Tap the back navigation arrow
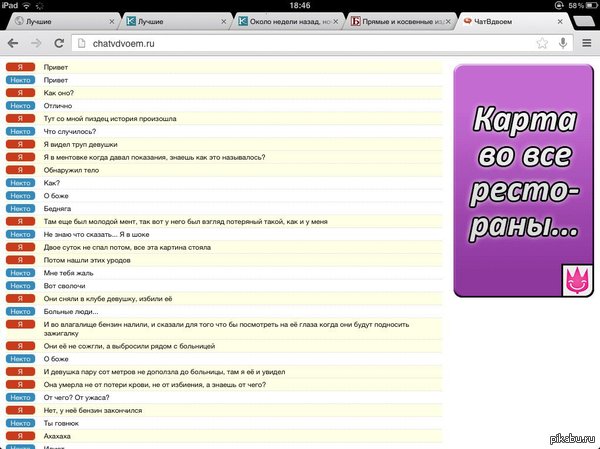Image resolution: width=600 pixels, height=449 pixels. [x=13, y=43]
